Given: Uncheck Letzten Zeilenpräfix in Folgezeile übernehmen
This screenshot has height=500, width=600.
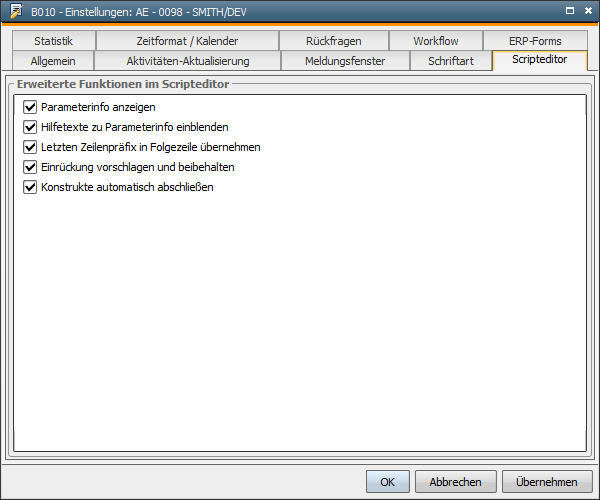Looking at the screenshot, I should pos(30,147).
